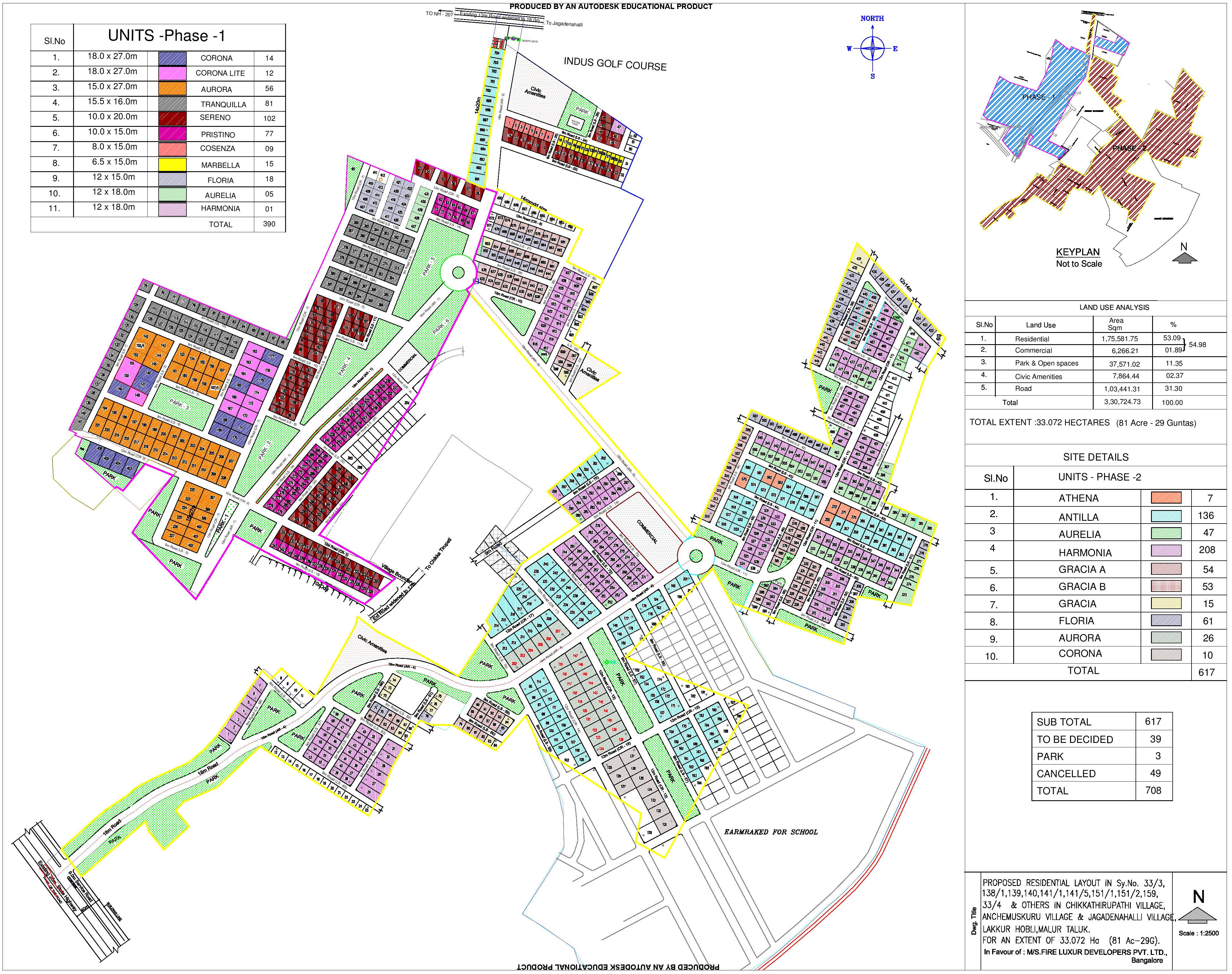Click the AURORA orange legend swatch
Image resolution: width=1232 pixels, height=974 pixels.
[172, 88]
